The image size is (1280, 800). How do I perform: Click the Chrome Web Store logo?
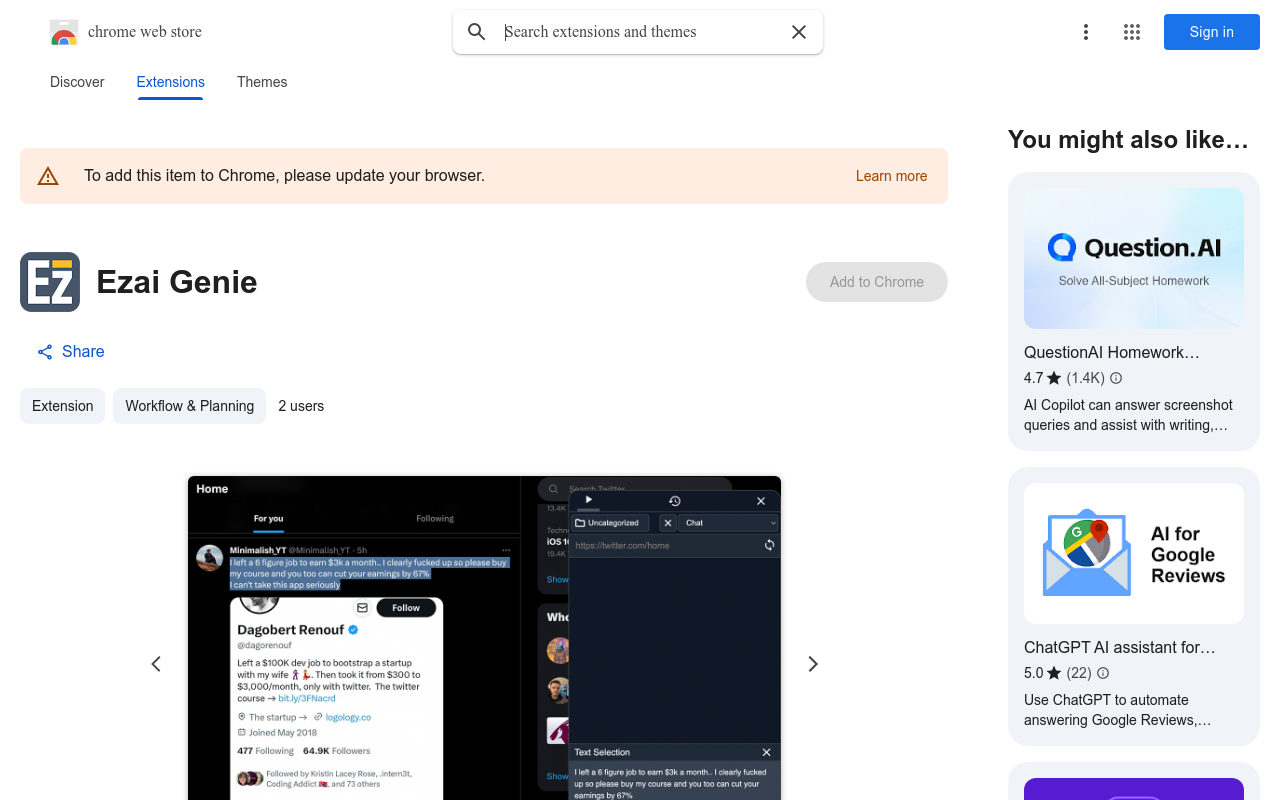(64, 32)
